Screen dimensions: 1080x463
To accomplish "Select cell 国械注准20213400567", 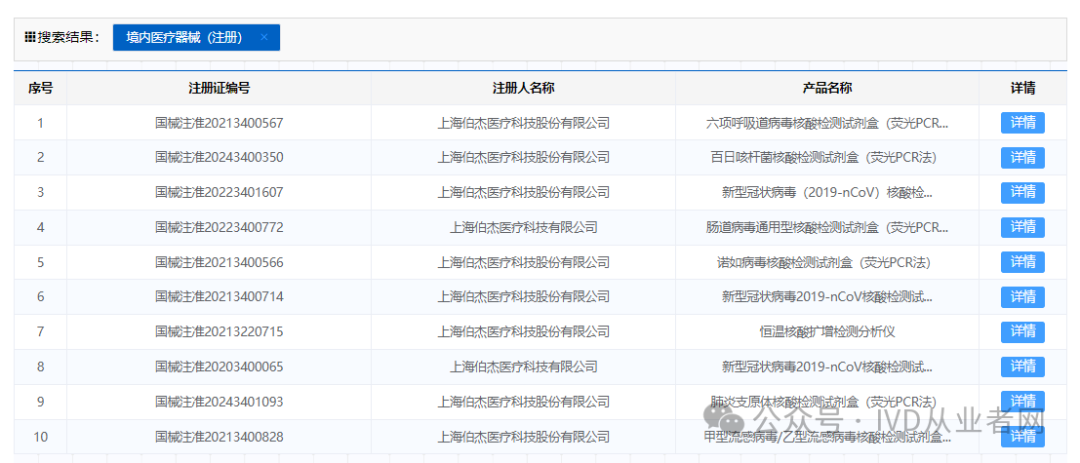I will coord(219,123).
